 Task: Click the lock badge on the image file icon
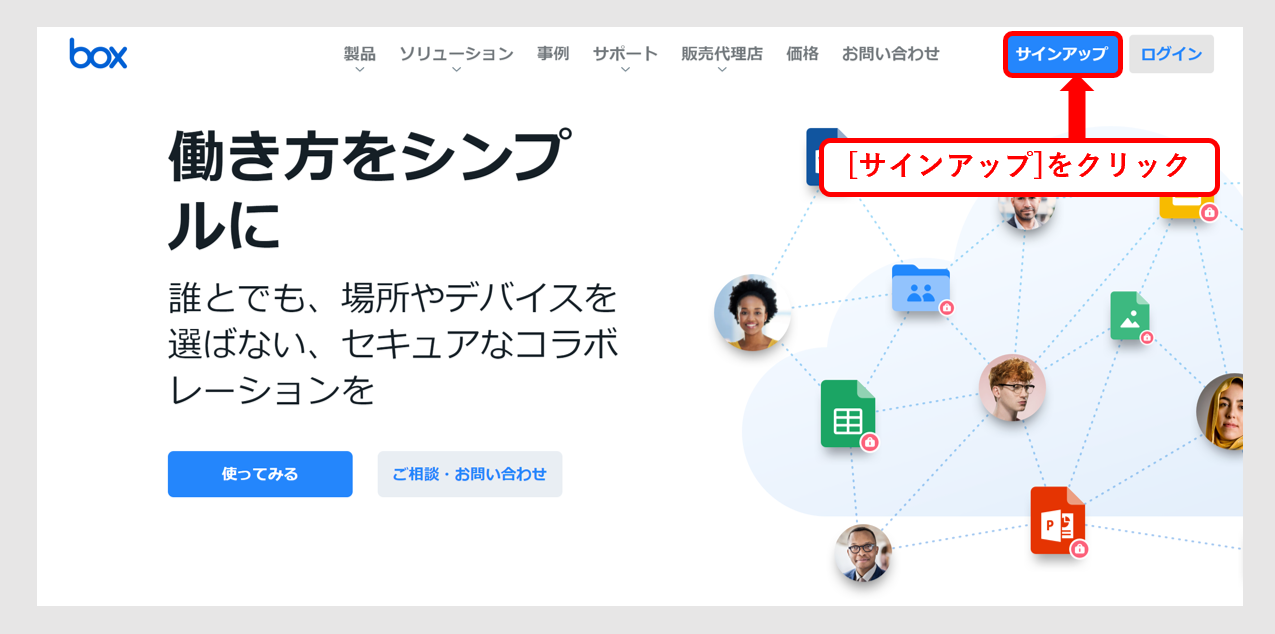click(1147, 337)
